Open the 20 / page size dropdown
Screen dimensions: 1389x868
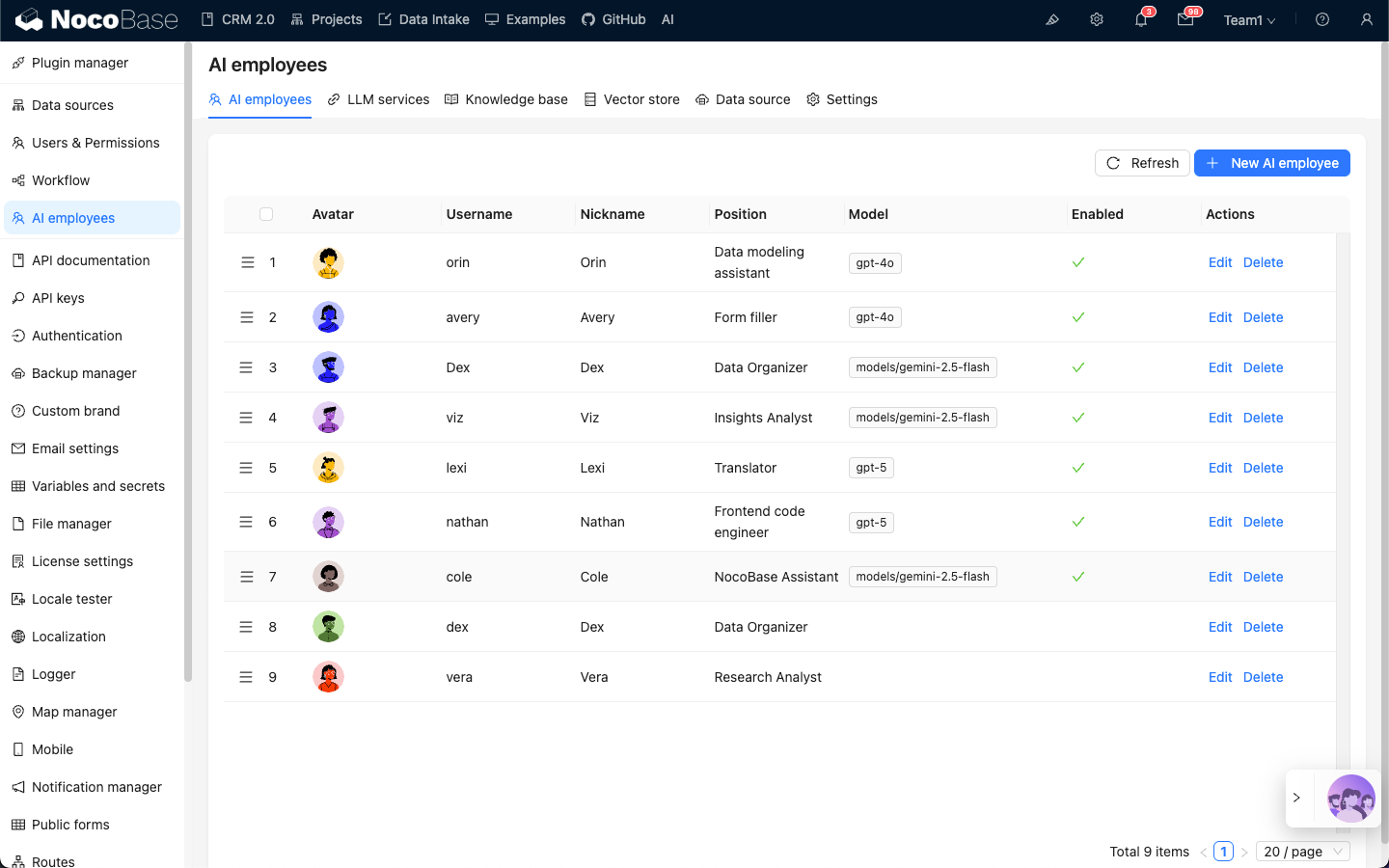click(x=1302, y=852)
